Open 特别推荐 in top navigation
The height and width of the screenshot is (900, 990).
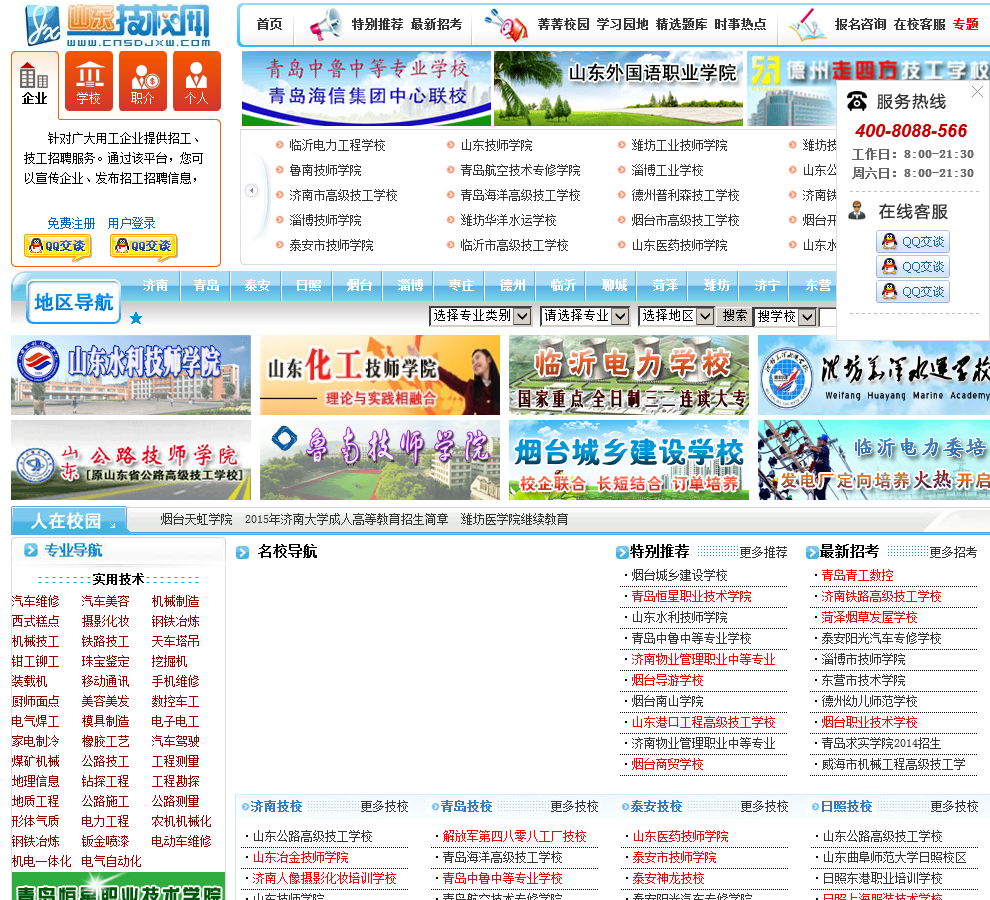click(377, 25)
